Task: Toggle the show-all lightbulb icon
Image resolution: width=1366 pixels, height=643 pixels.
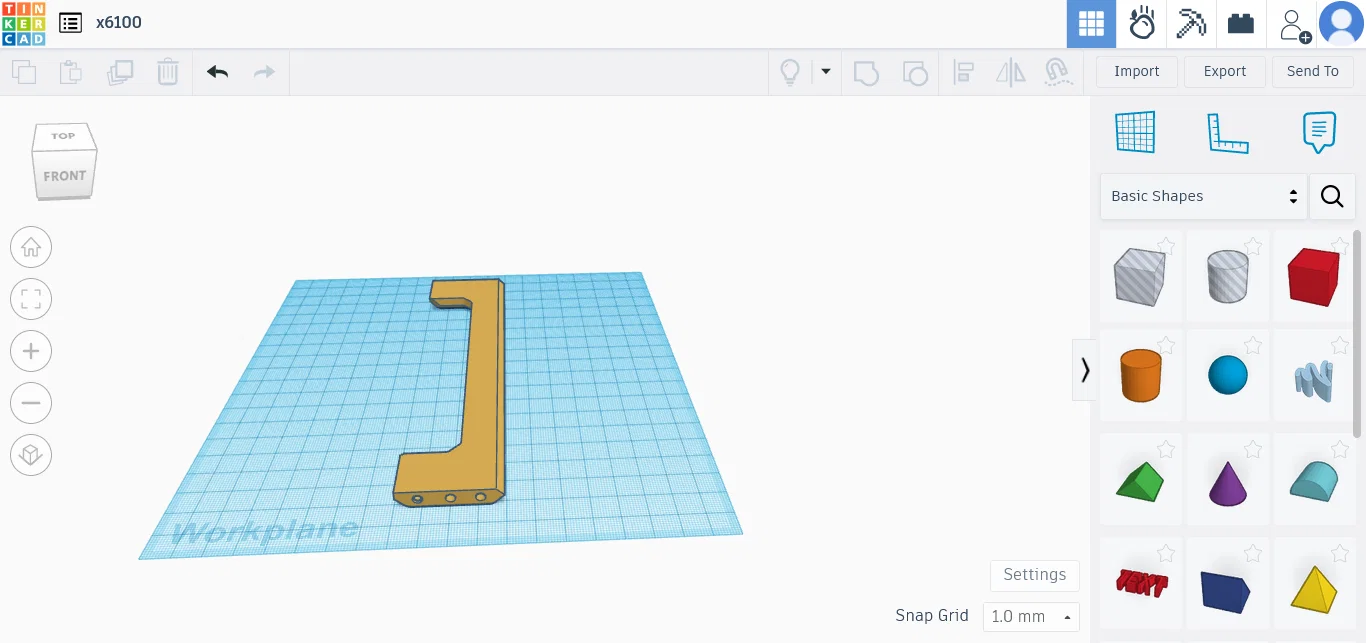Action: 790,72
